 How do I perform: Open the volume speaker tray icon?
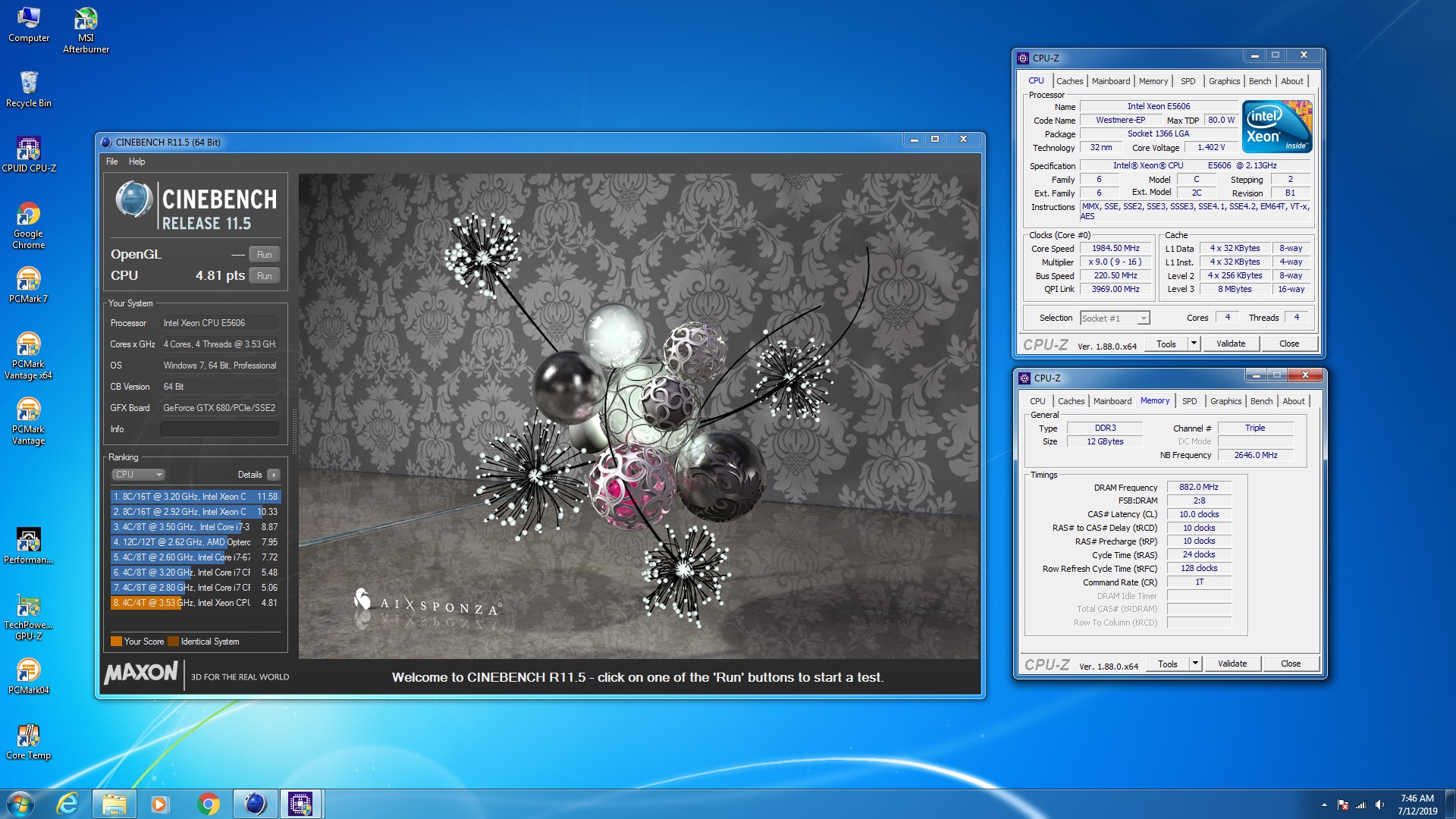[1379, 805]
